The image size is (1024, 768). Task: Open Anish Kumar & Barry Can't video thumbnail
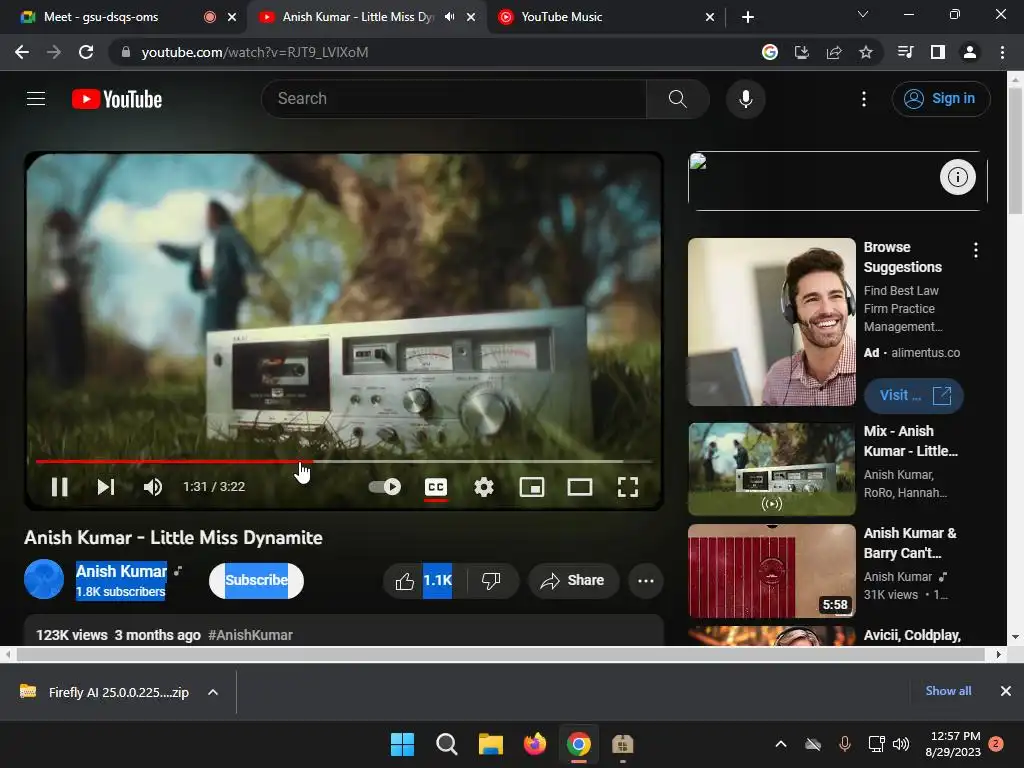tap(771, 571)
